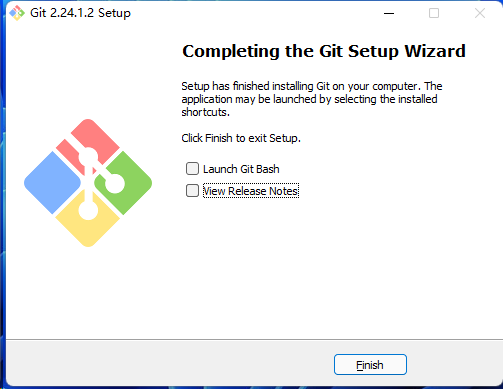Click the white commit node in yellow tile
503x389 pixels.
click(x=88, y=210)
